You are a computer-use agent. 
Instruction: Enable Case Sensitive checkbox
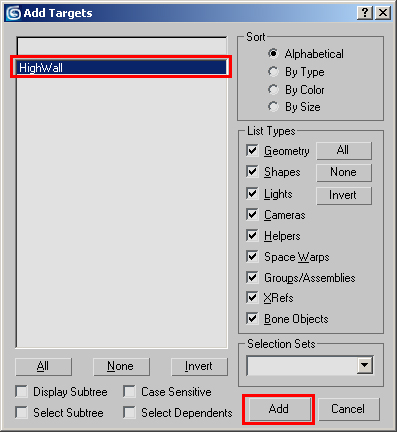click(129, 392)
